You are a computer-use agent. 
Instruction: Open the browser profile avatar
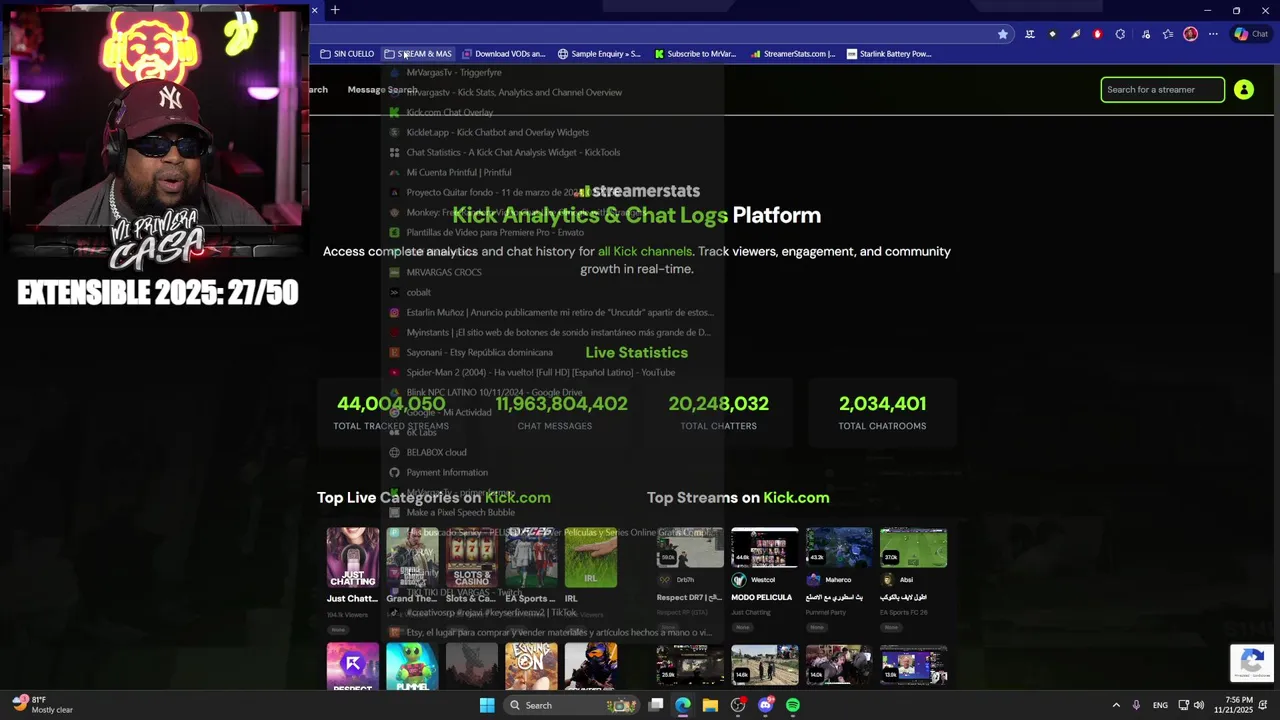1190,34
